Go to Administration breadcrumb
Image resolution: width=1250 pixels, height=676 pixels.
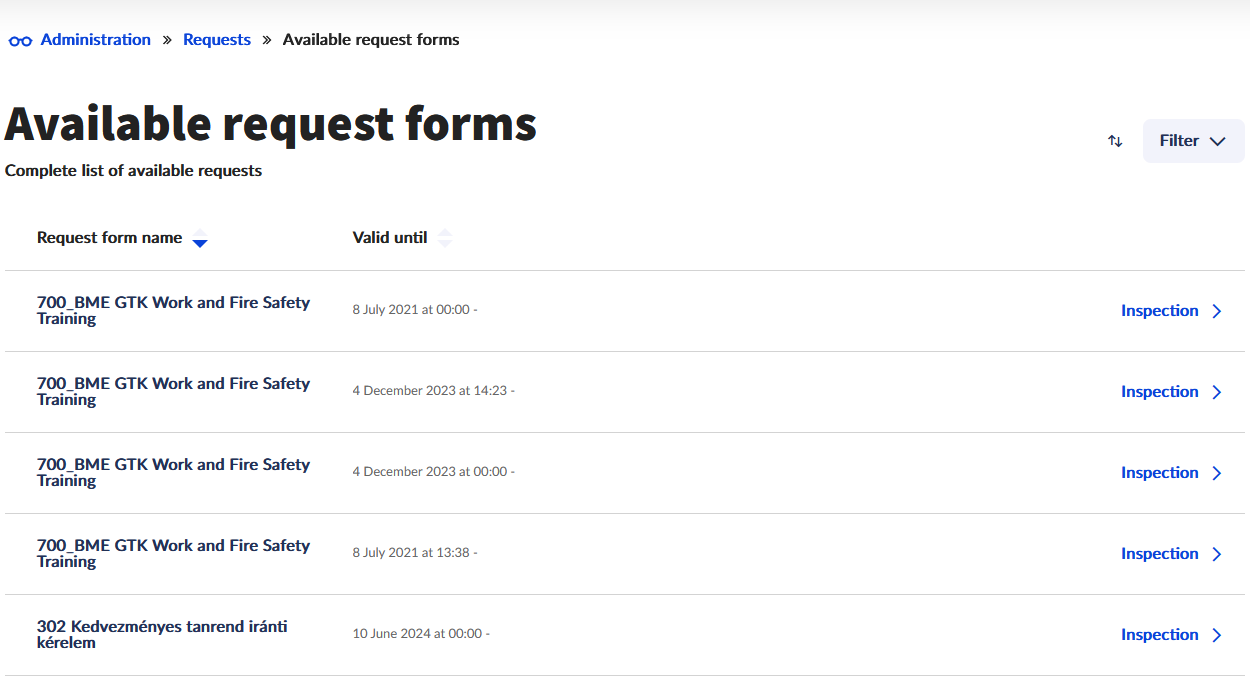point(95,40)
